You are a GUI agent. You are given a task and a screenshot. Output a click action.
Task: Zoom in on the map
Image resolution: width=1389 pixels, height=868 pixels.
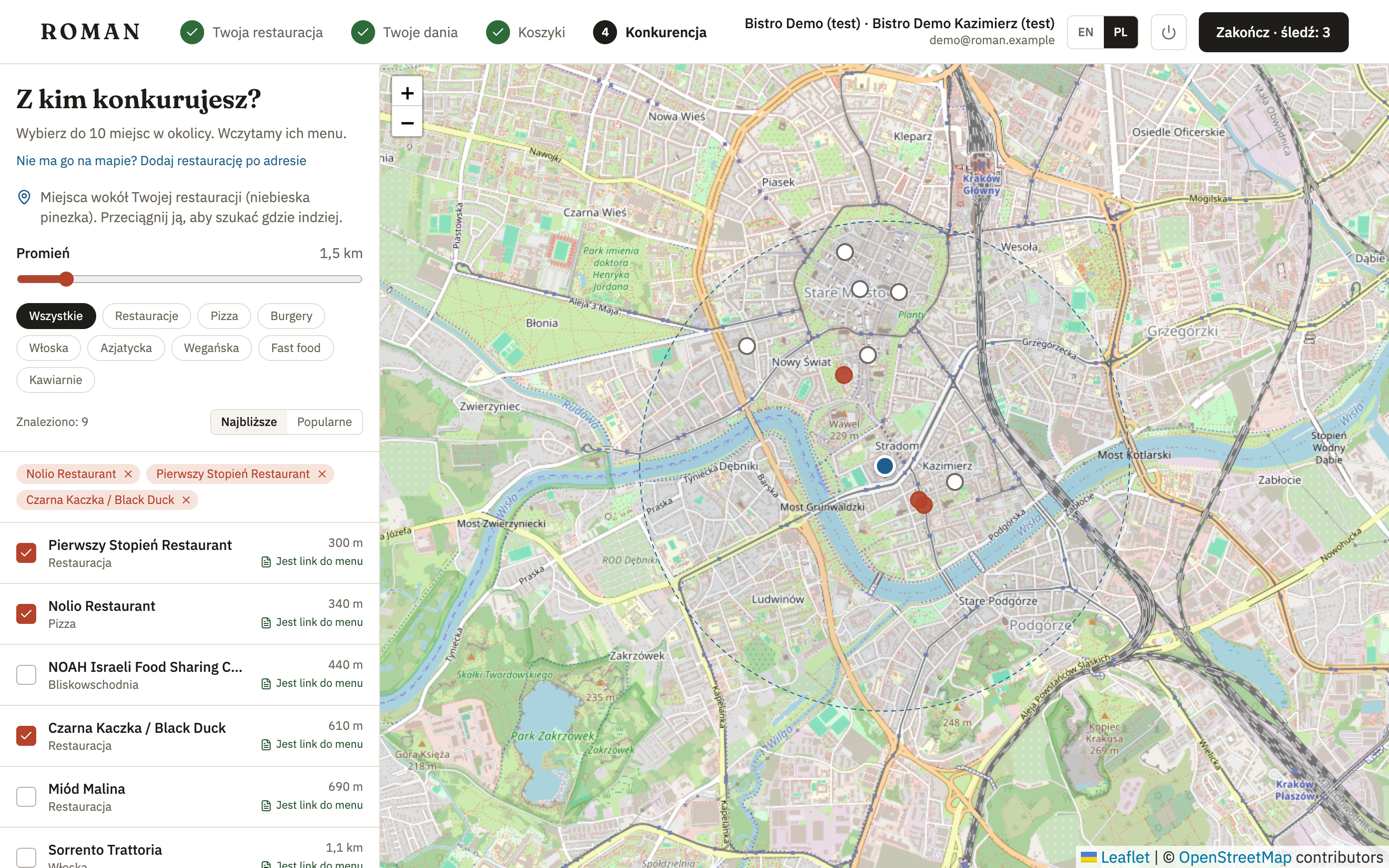click(407, 93)
